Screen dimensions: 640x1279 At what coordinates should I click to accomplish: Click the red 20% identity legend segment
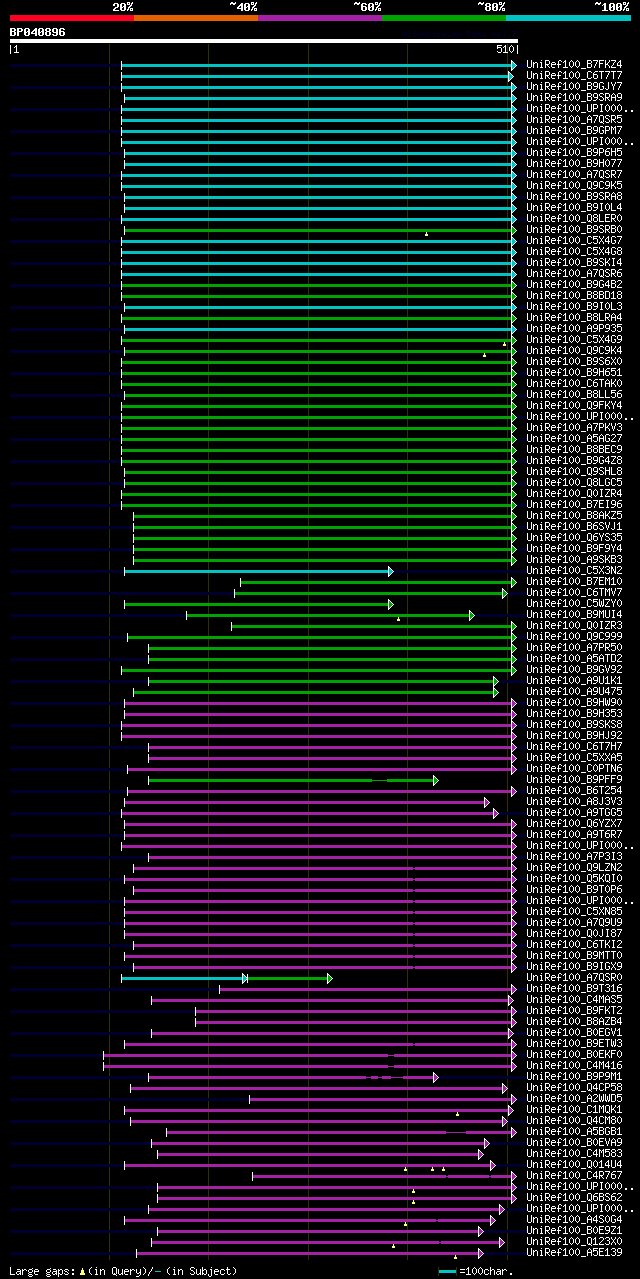click(x=72, y=18)
